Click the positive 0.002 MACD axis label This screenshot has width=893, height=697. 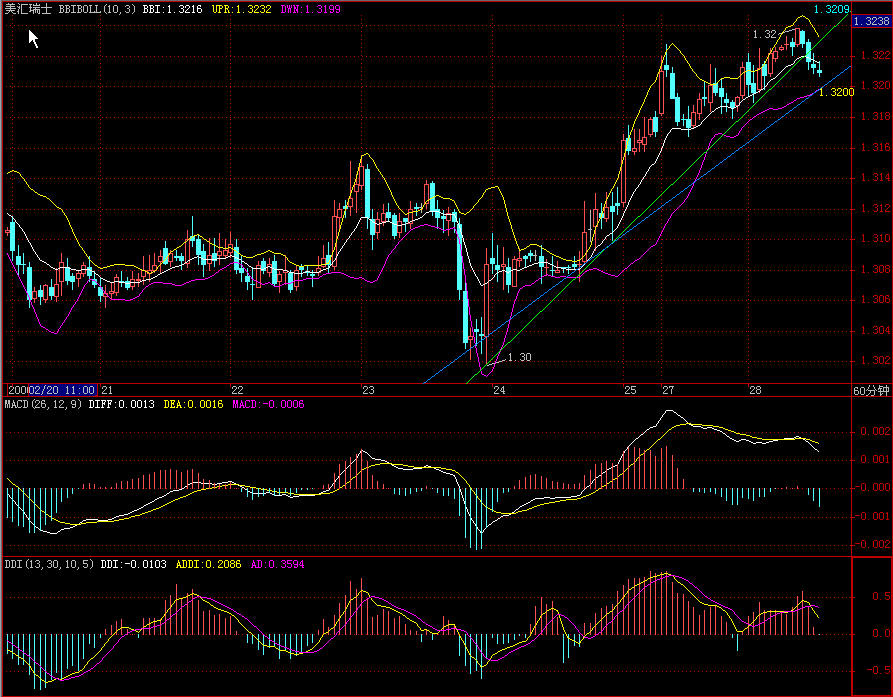pyautogui.click(x=876, y=431)
